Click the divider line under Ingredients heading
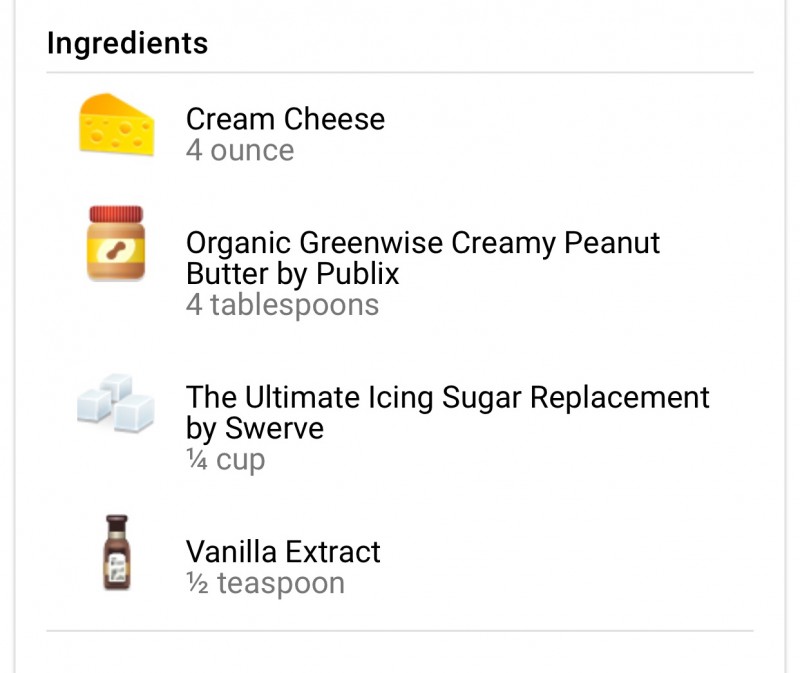The image size is (800, 673). (400, 72)
